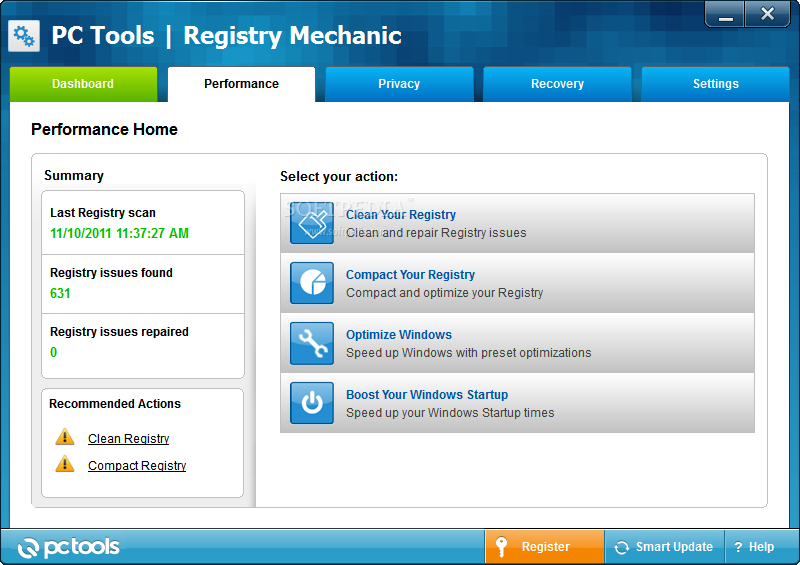The height and width of the screenshot is (565, 800).
Task: Open the Optimize Windows title link
Action: tap(398, 335)
